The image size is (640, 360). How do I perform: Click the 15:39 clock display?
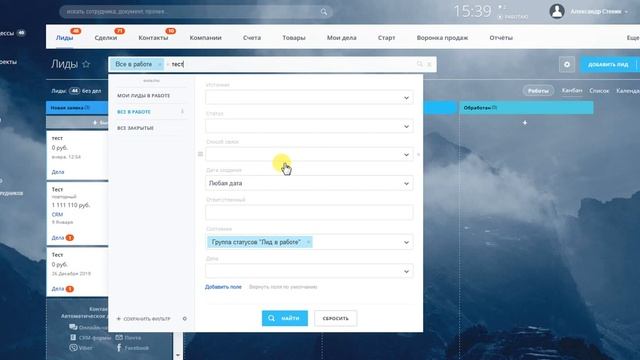[x=473, y=11]
